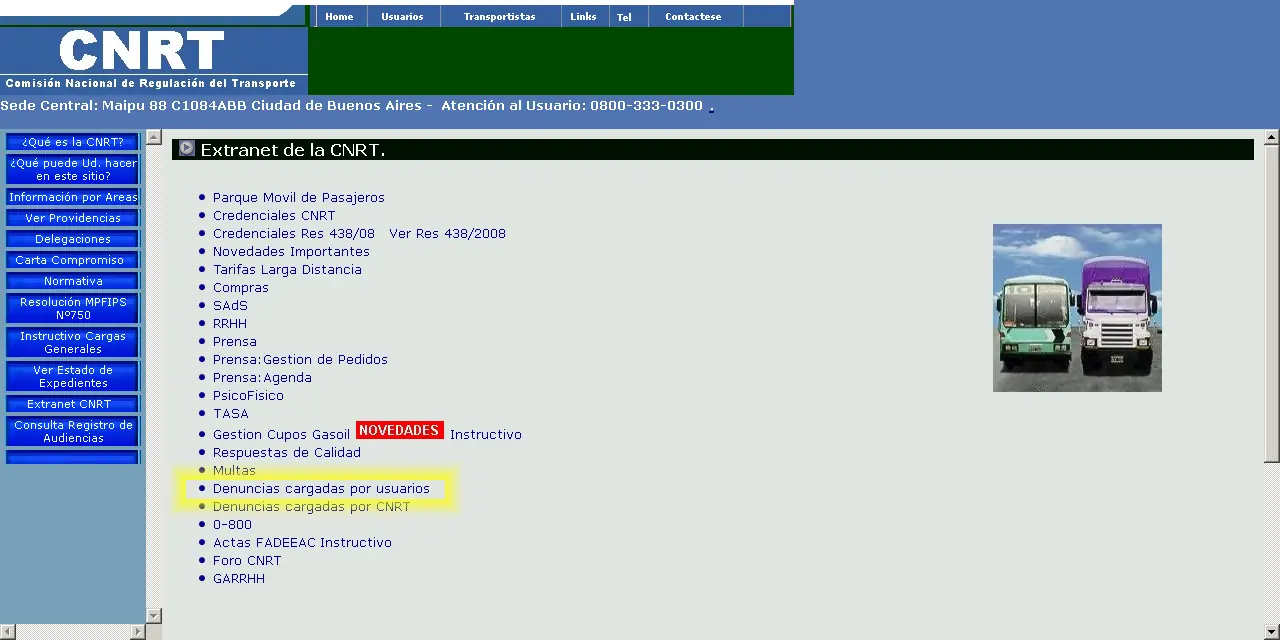Open the Tarifas Larga Distancia link
This screenshot has width=1280, height=640.
pos(287,270)
